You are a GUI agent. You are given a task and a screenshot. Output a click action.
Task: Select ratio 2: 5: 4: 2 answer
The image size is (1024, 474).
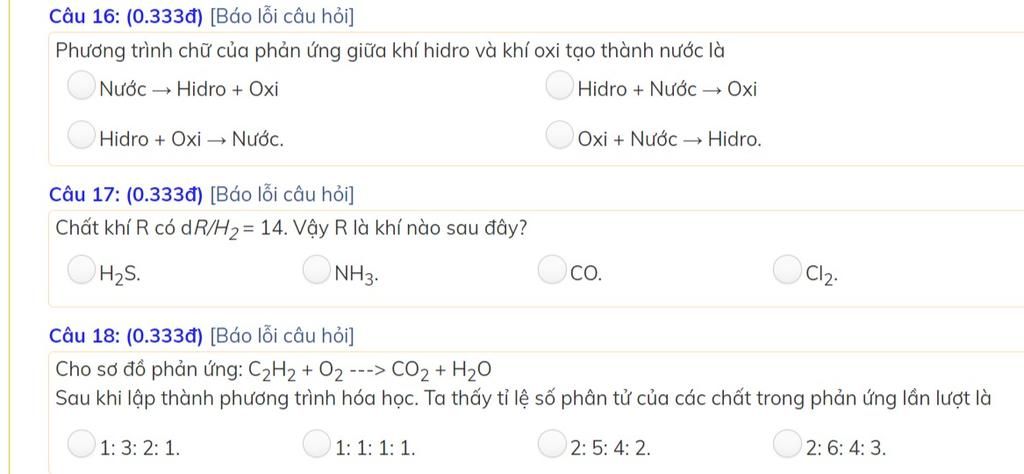coord(551,444)
